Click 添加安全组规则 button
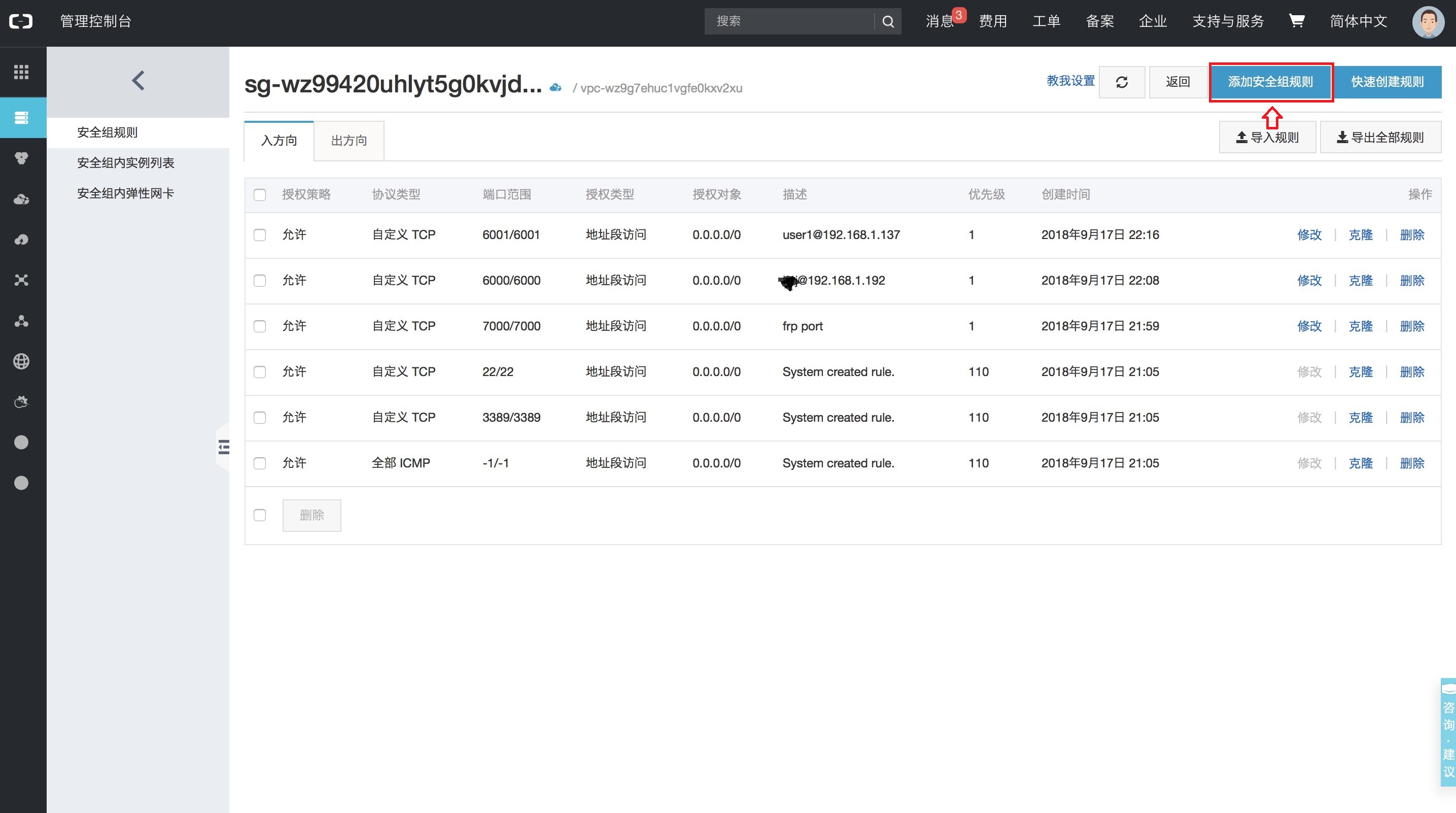The width and height of the screenshot is (1456, 813). coord(1270,82)
